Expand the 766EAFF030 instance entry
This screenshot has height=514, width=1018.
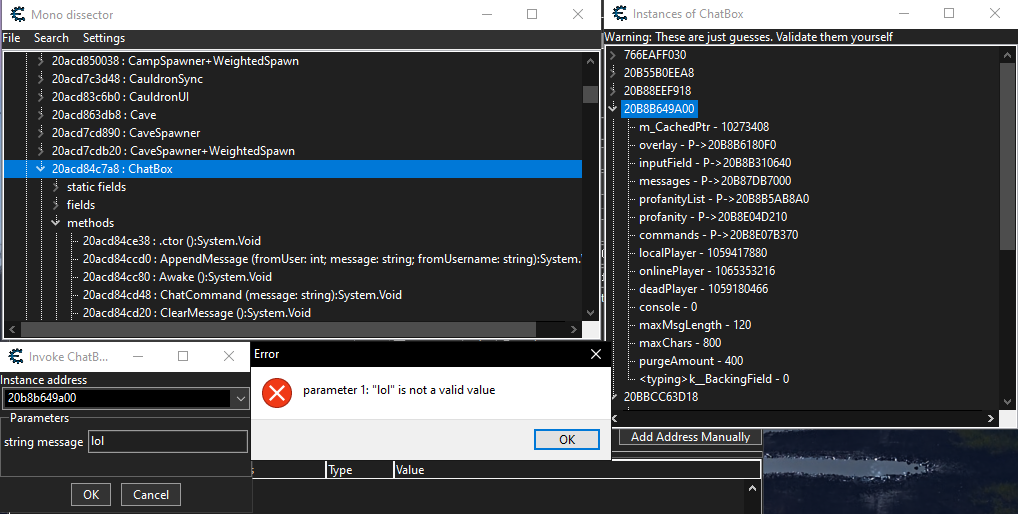[613, 55]
